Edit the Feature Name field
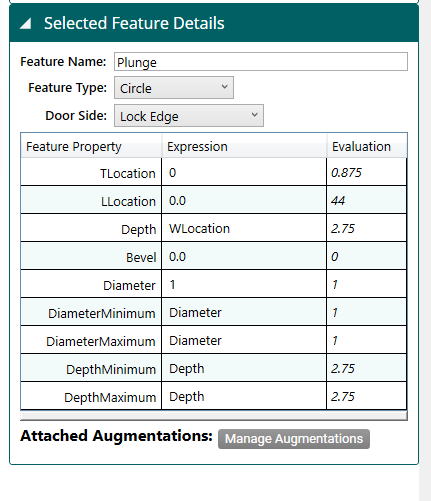 pyautogui.click(x=261, y=62)
